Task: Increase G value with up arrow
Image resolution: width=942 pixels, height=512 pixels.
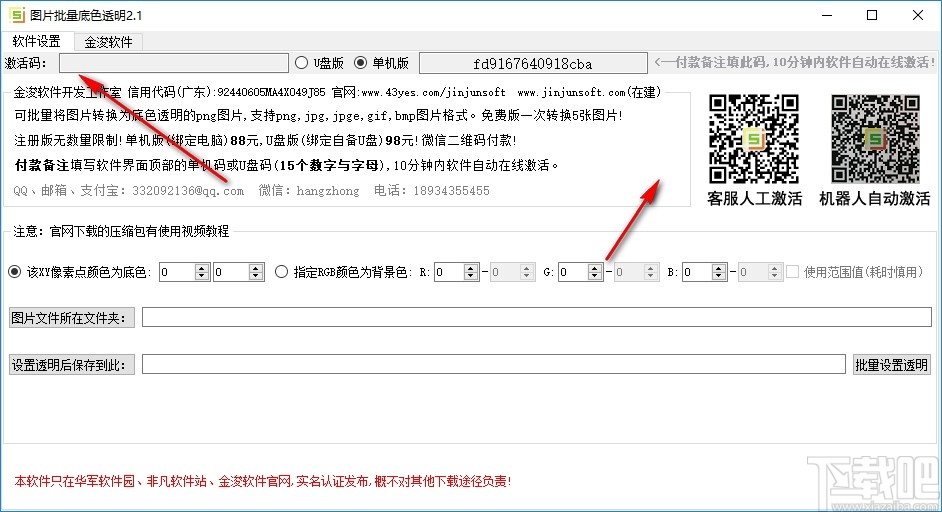Action: click(595, 268)
